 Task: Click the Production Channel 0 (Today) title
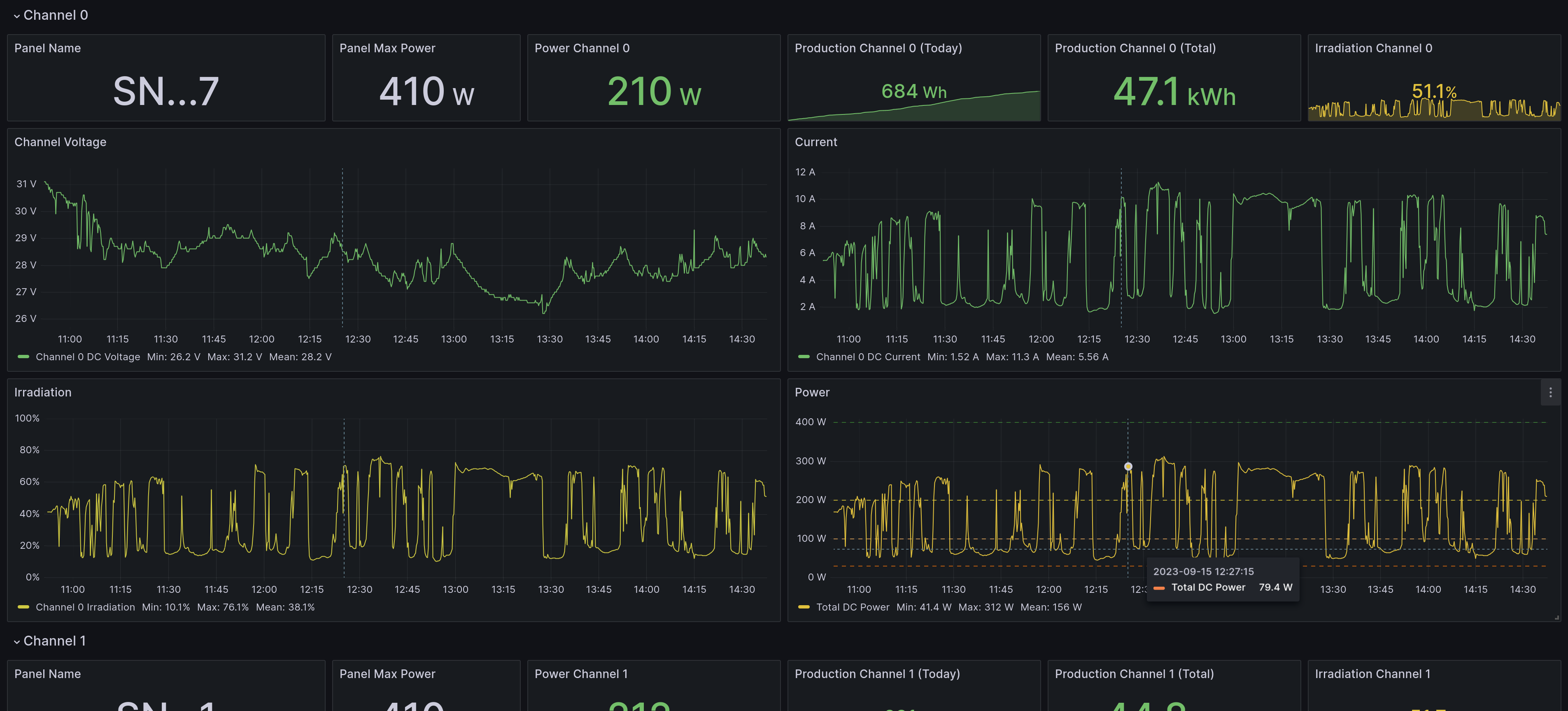click(878, 48)
